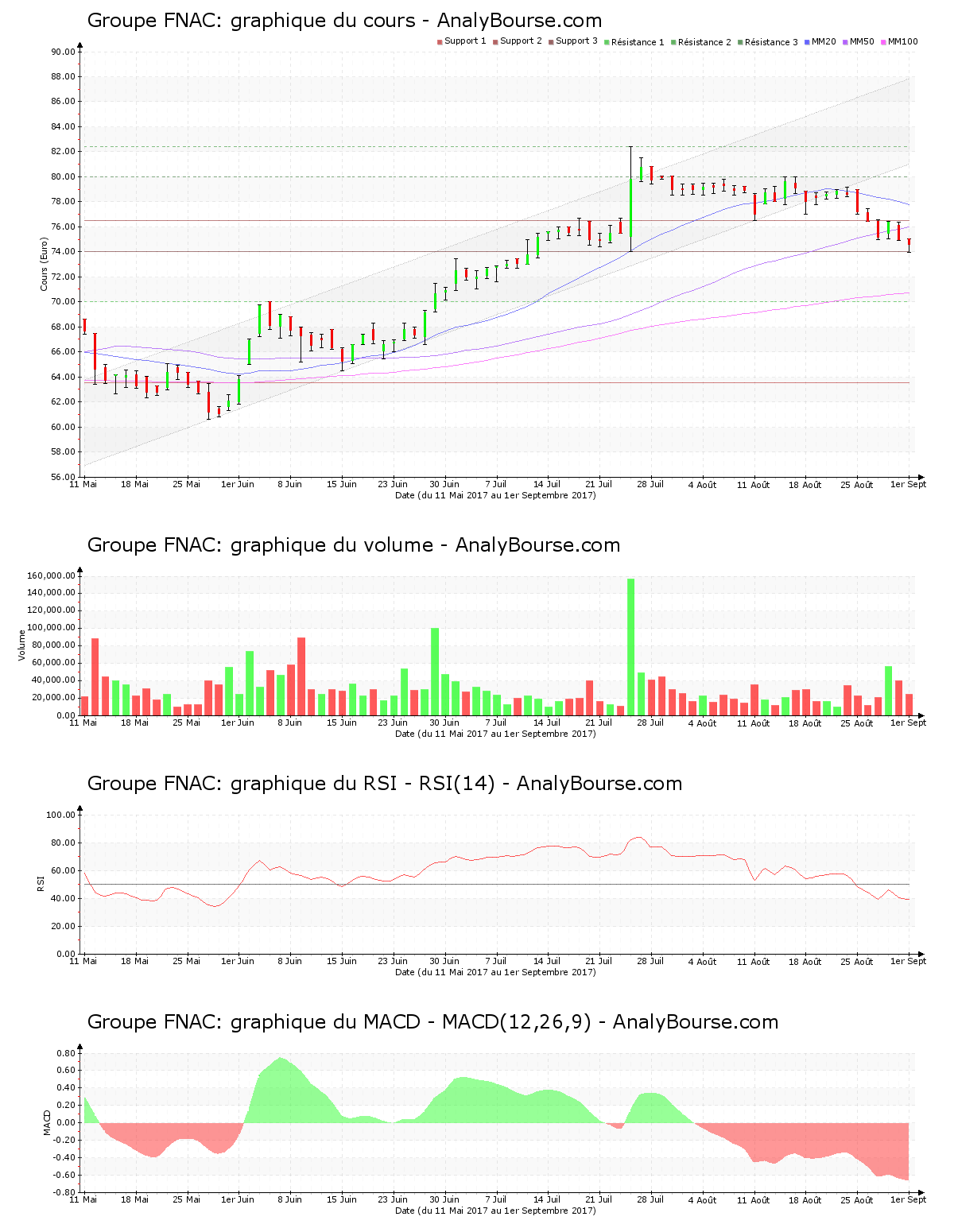This screenshot has width=954, height=1232.
Task: Click the 'Cours (Euro)' axis title
Action: (x=45, y=264)
